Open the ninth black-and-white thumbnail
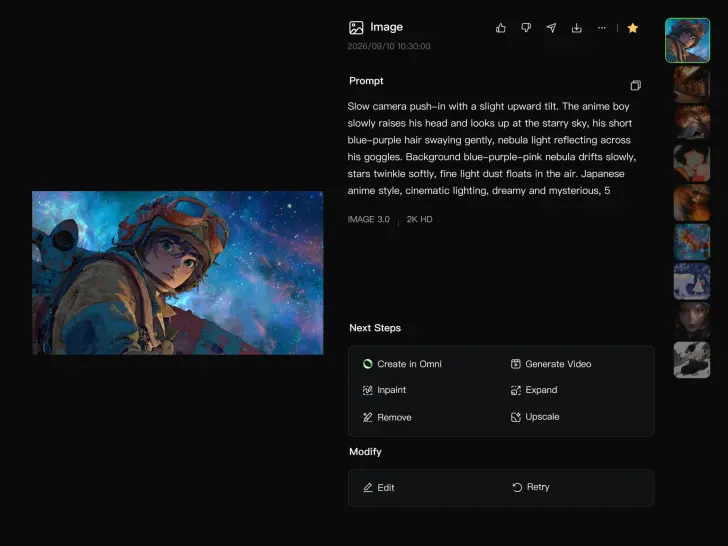The height and width of the screenshot is (546, 728). click(x=692, y=360)
